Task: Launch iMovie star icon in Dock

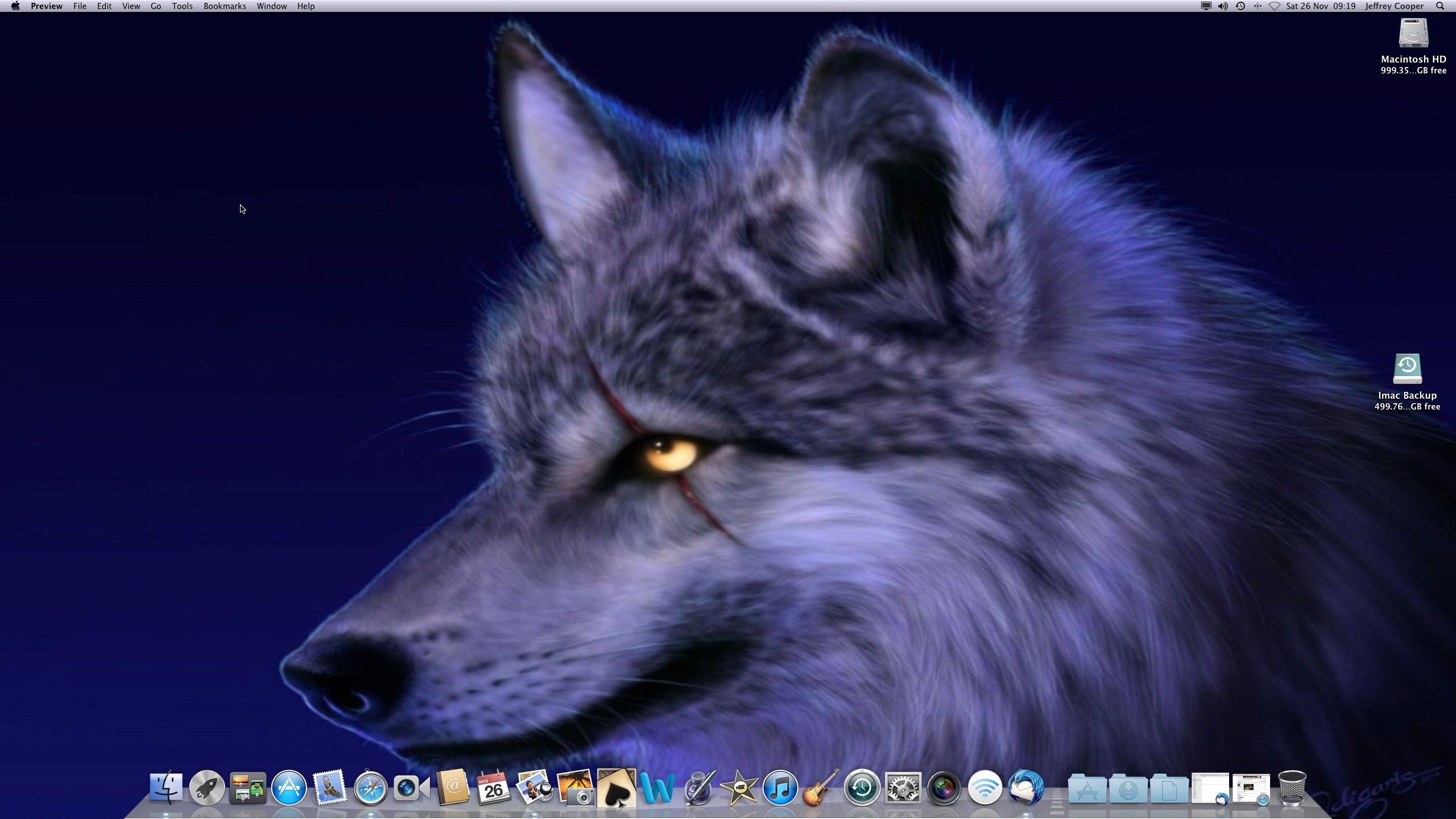Action: 739,788
